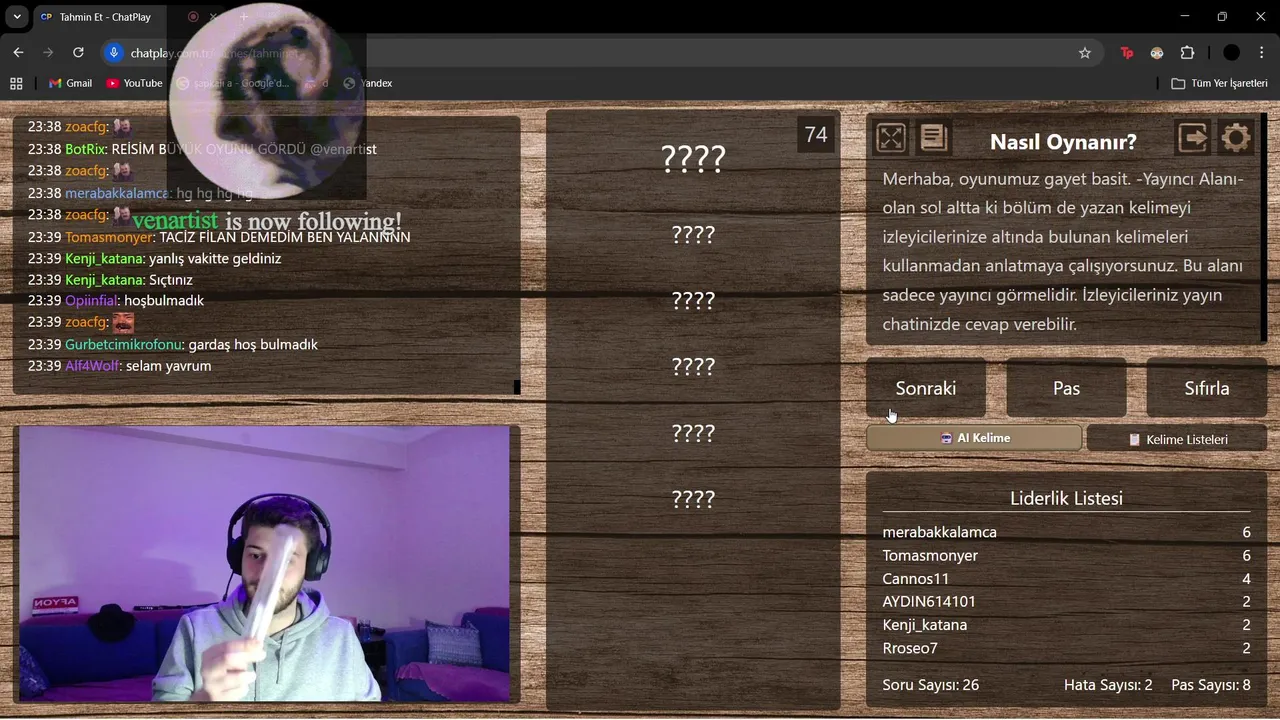Select the AYDIN614101 leaderboard row
This screenshot has height=720, width=1280.
pos(1066,602)
